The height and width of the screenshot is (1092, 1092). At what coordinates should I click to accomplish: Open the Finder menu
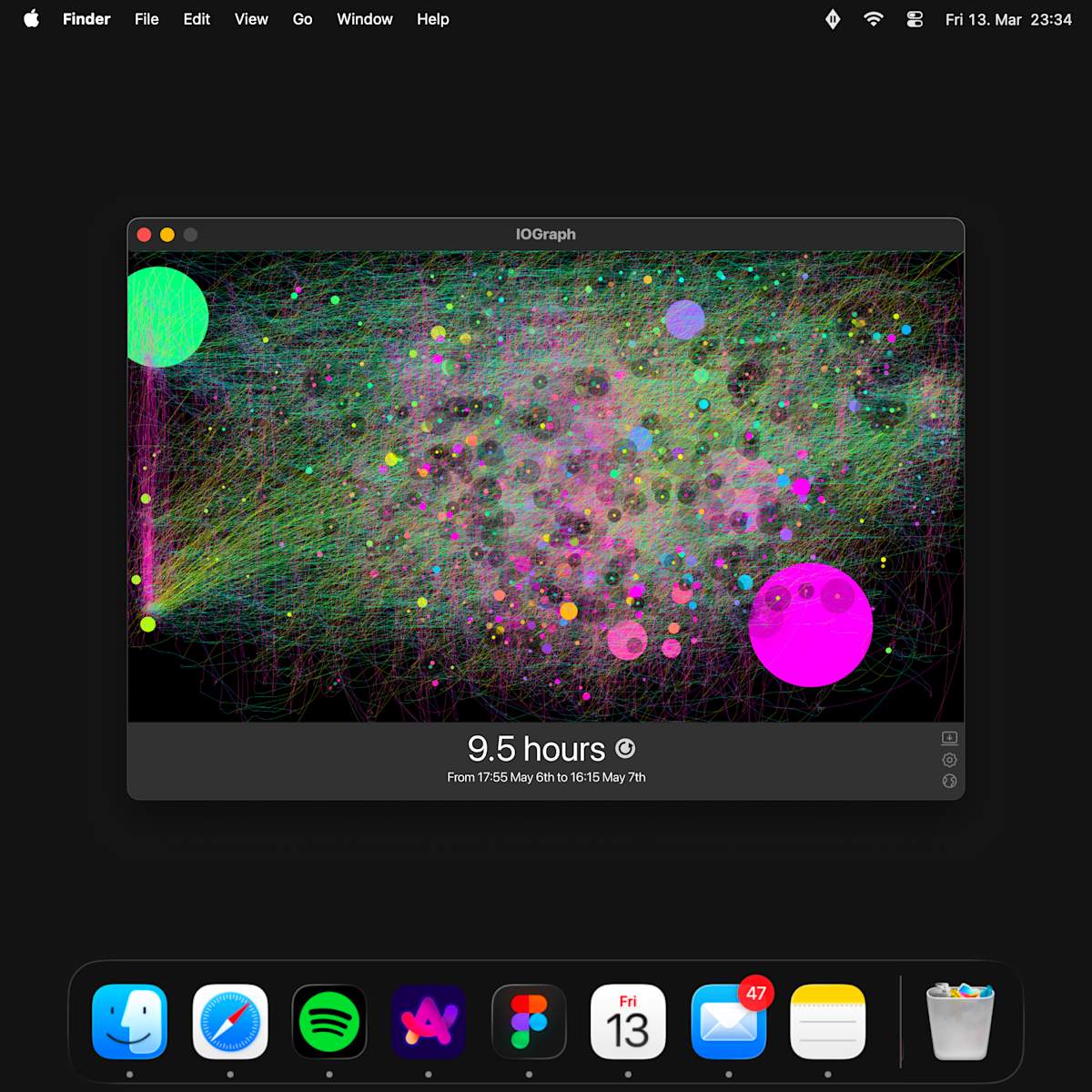[x=86, y=19]
